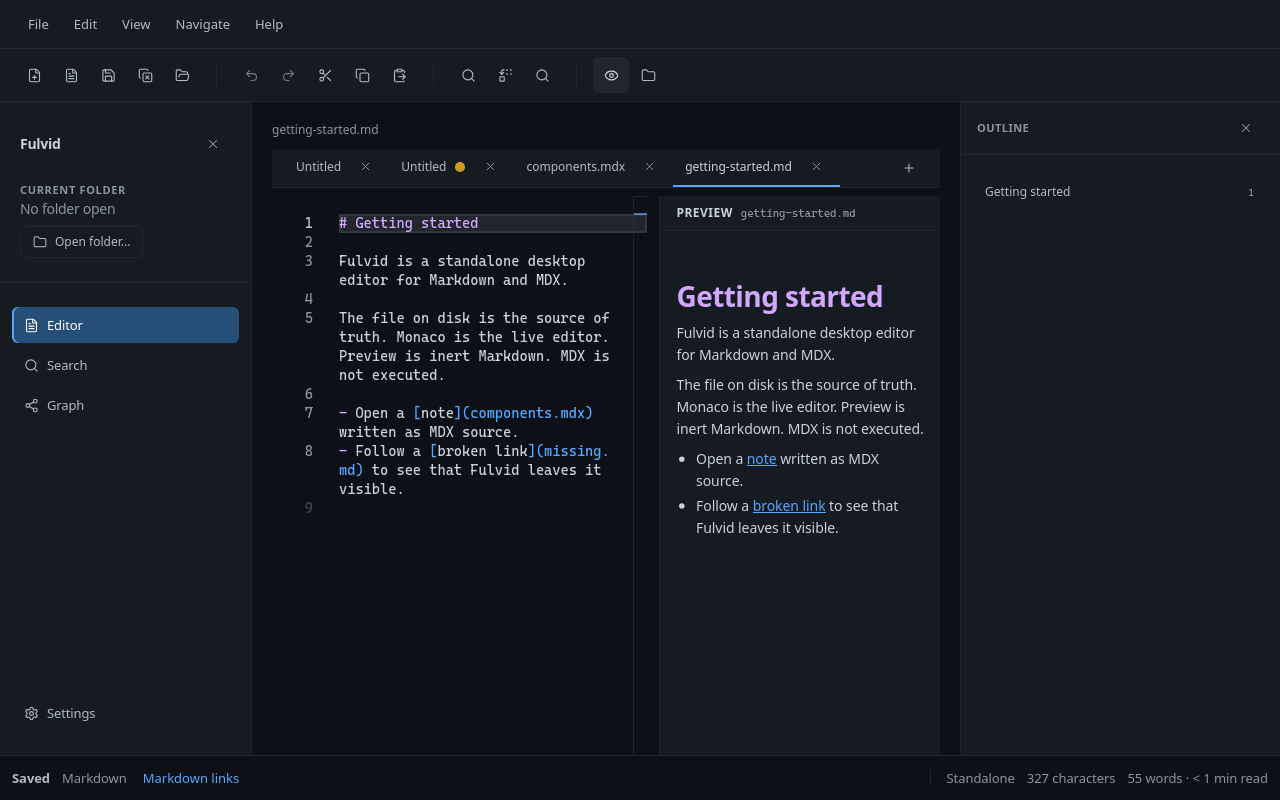Click line number 5 in the editor gutter

point(309,318)
